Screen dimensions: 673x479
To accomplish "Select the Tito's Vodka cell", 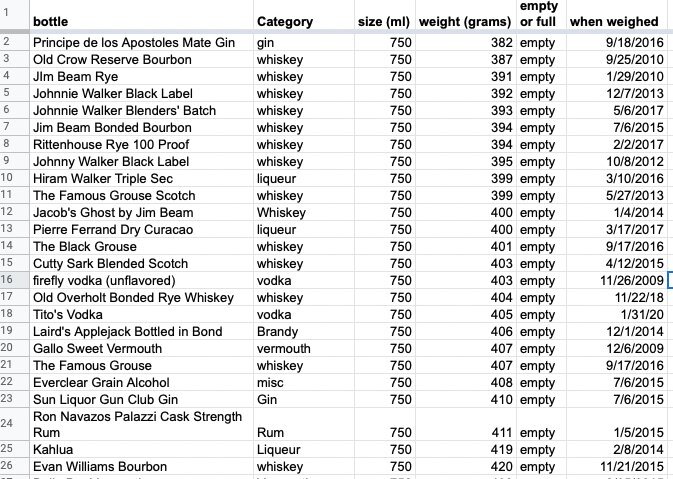I will 140,314.
